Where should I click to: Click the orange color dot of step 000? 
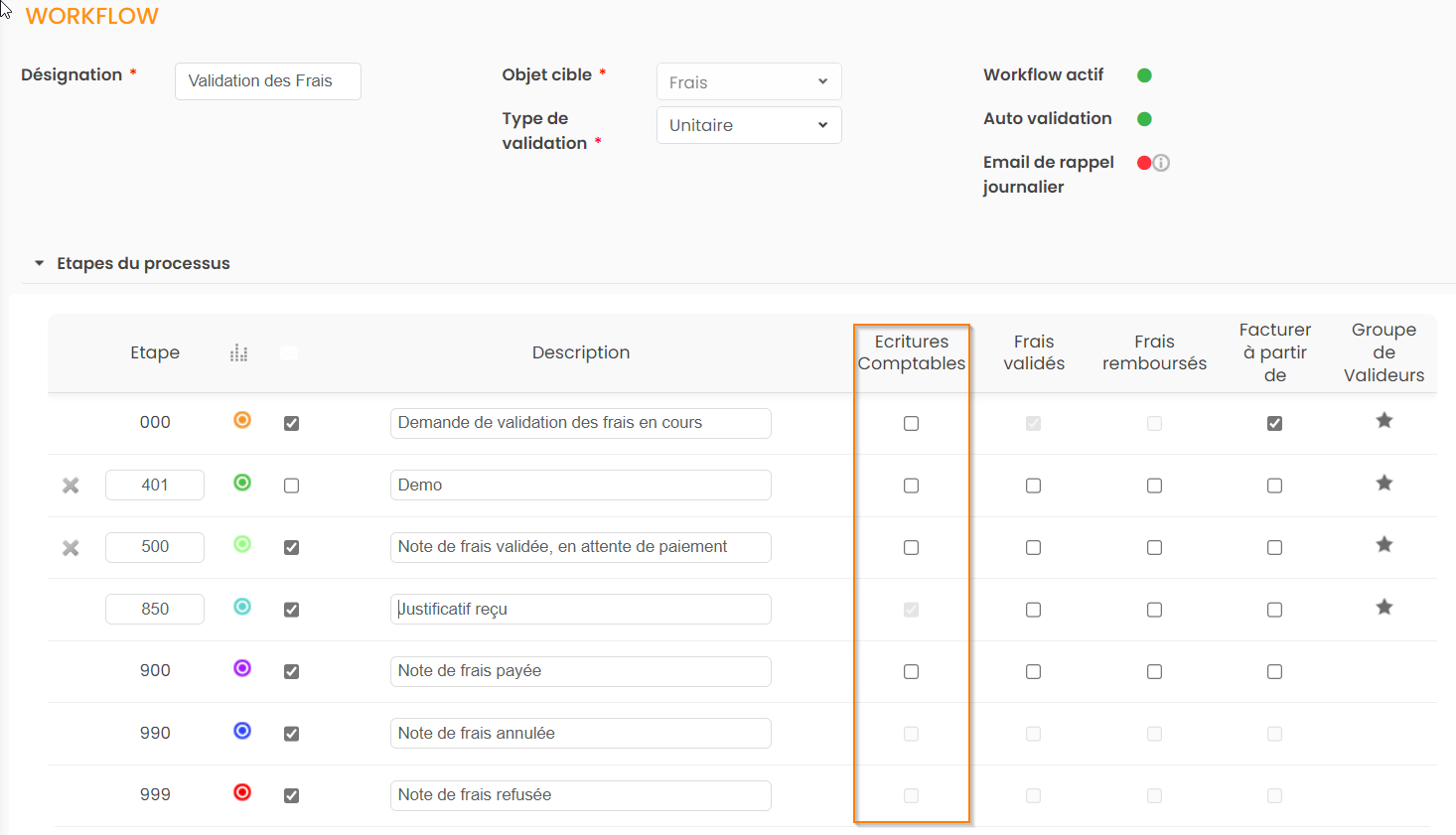point(242,420)
